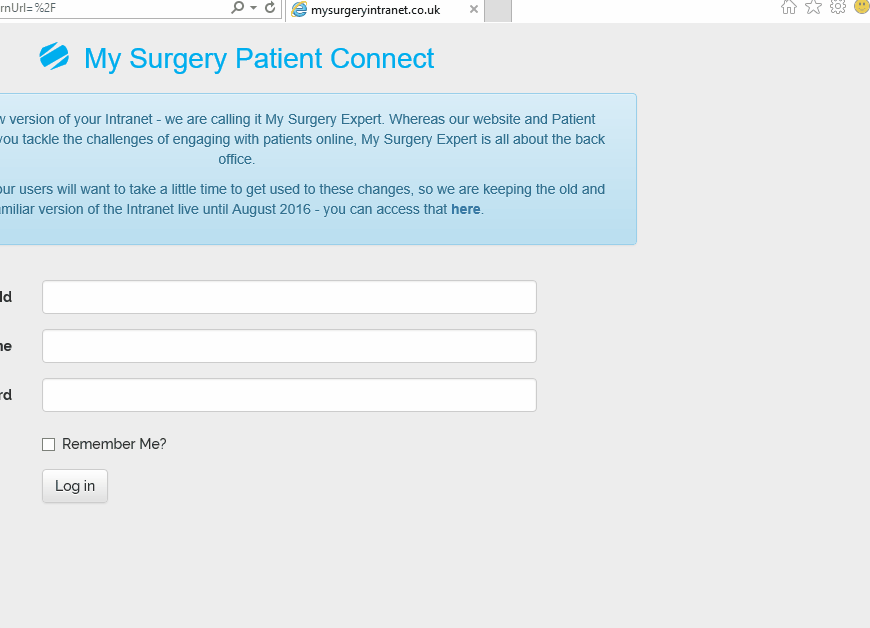Click the My Surgery logo icon

click(54, 57)
